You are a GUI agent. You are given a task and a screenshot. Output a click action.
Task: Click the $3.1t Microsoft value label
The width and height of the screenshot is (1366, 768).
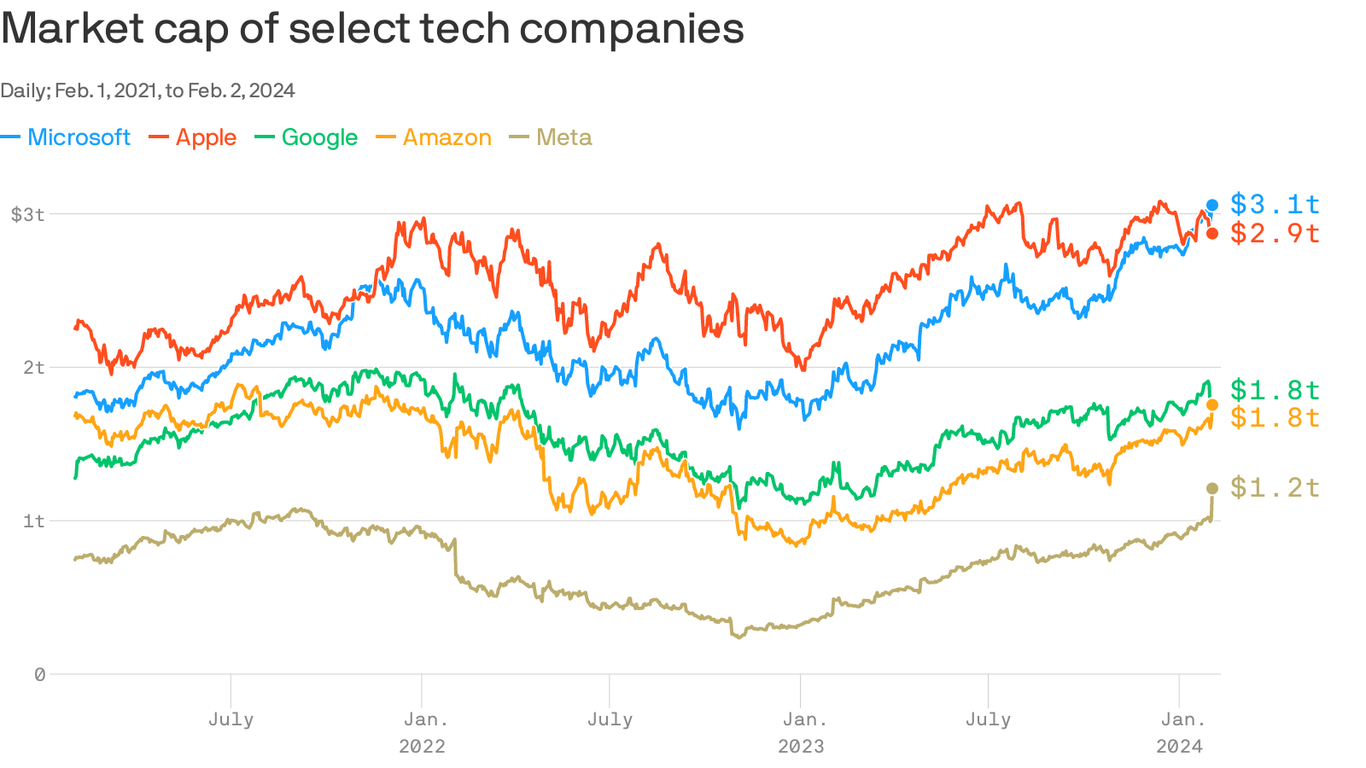(1275, 205)
